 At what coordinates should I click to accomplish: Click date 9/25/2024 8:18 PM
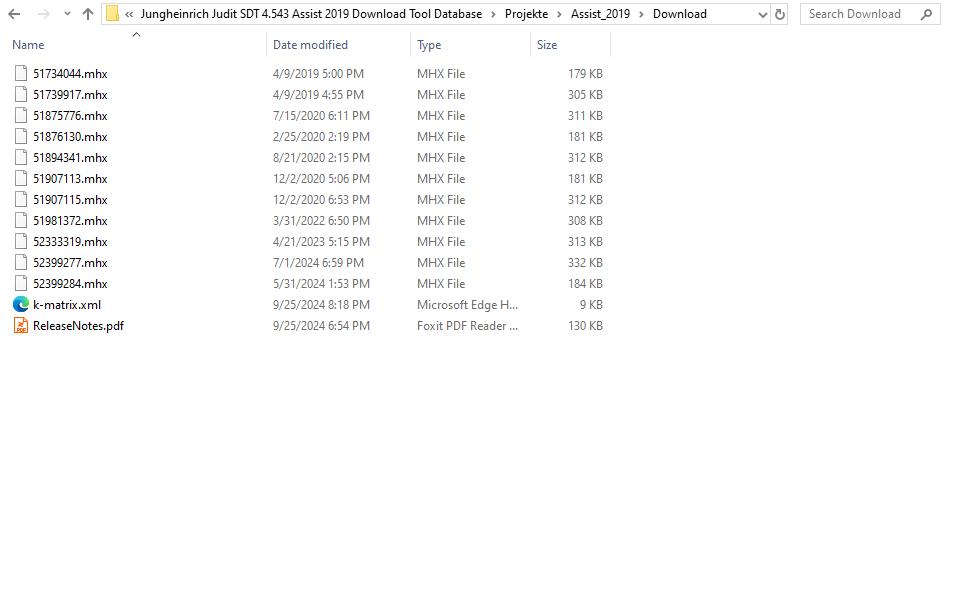coord(321,305)
